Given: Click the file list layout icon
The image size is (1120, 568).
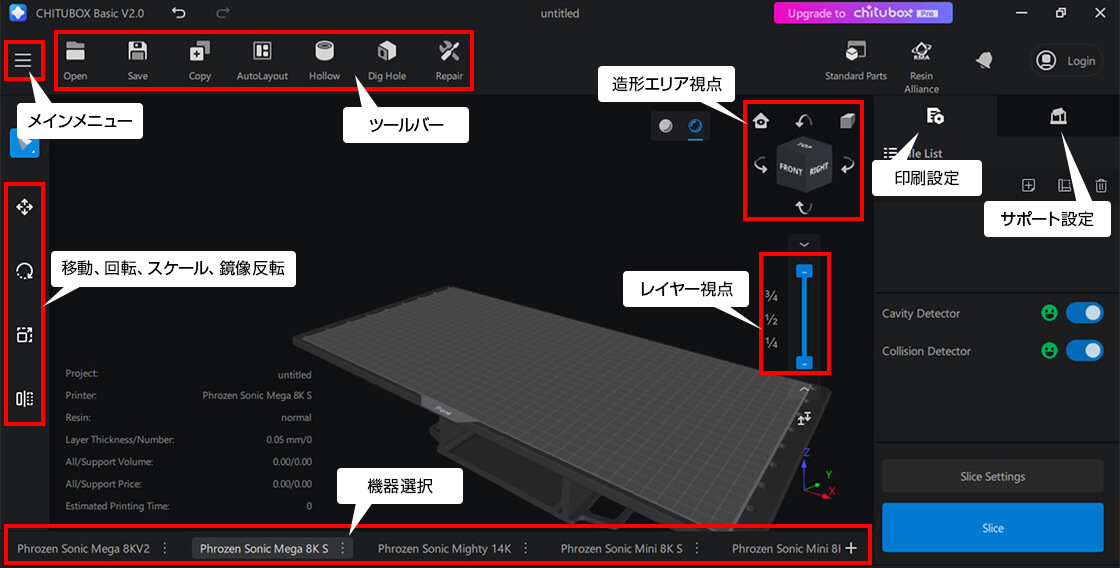Looking at the screenshot, I should 1064,185.
